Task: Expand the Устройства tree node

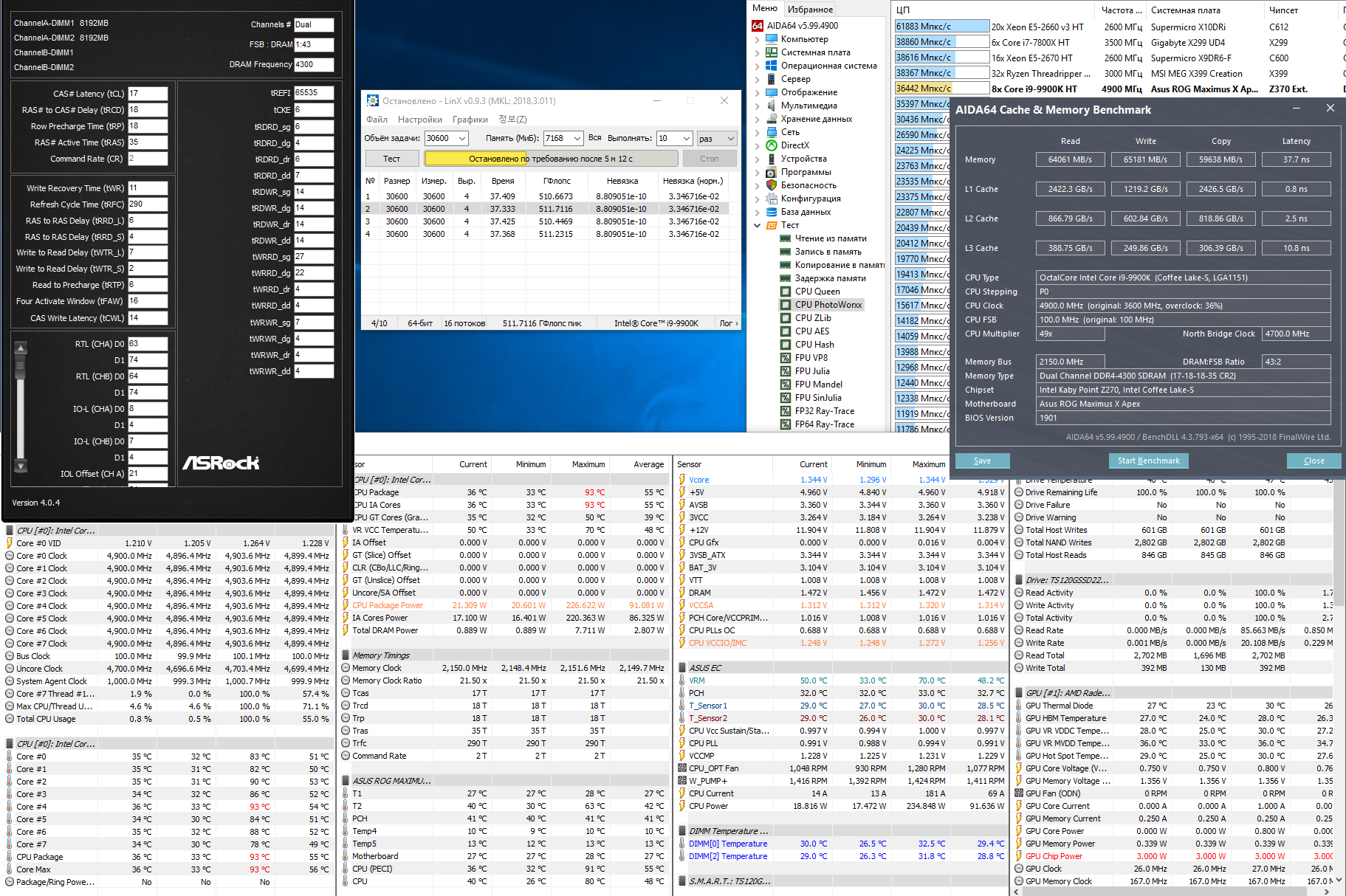Action: (x=758, y=159)
